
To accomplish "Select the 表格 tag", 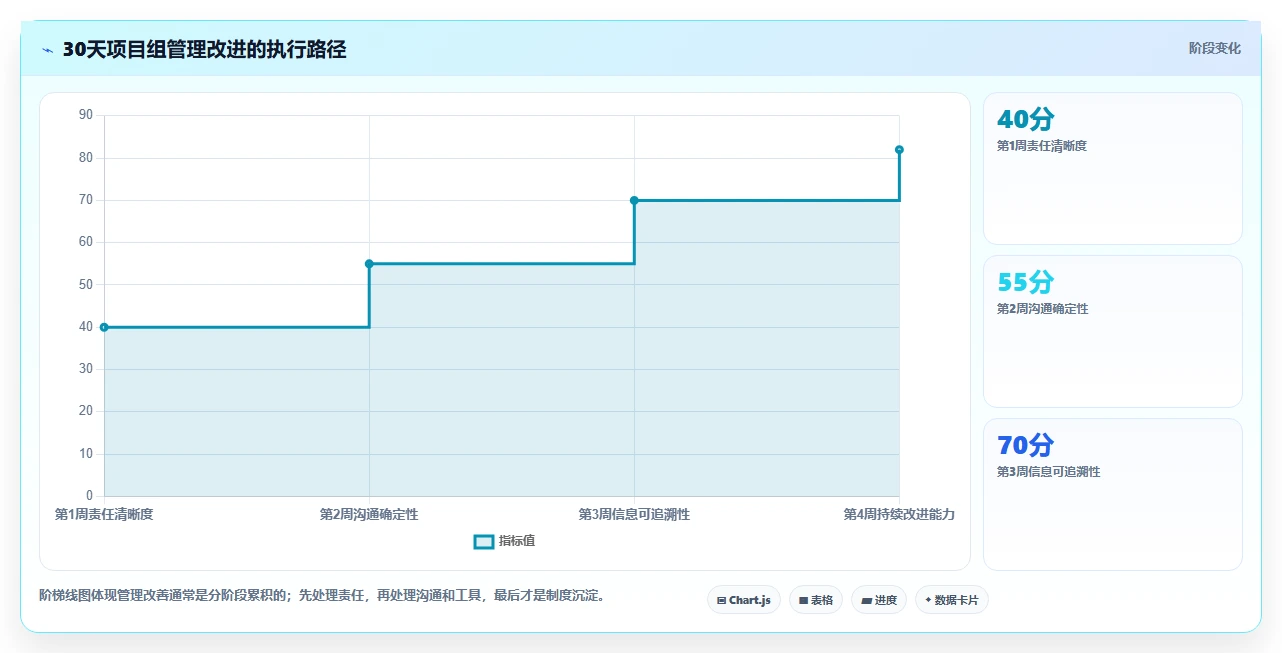I will coord(816,600).
